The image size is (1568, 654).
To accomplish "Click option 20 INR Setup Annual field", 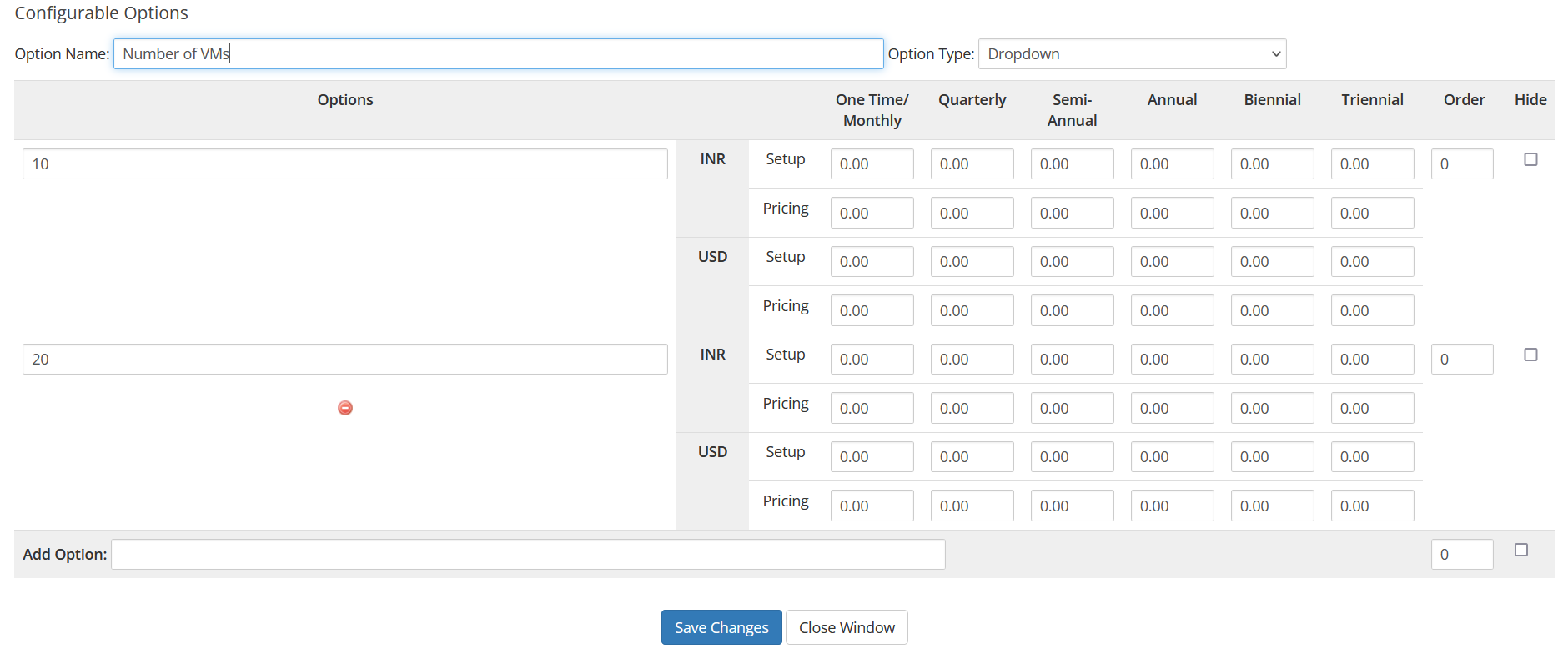I will 1172,360.
